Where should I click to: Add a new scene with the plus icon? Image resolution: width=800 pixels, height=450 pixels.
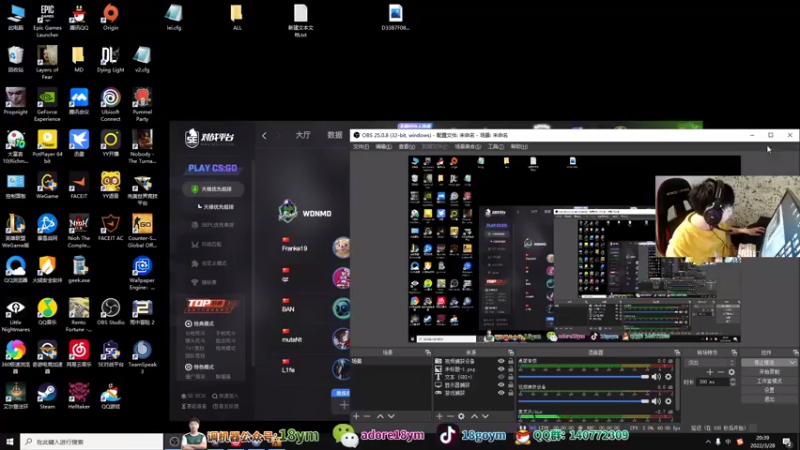pyautogui.click(x=356, y=416)
